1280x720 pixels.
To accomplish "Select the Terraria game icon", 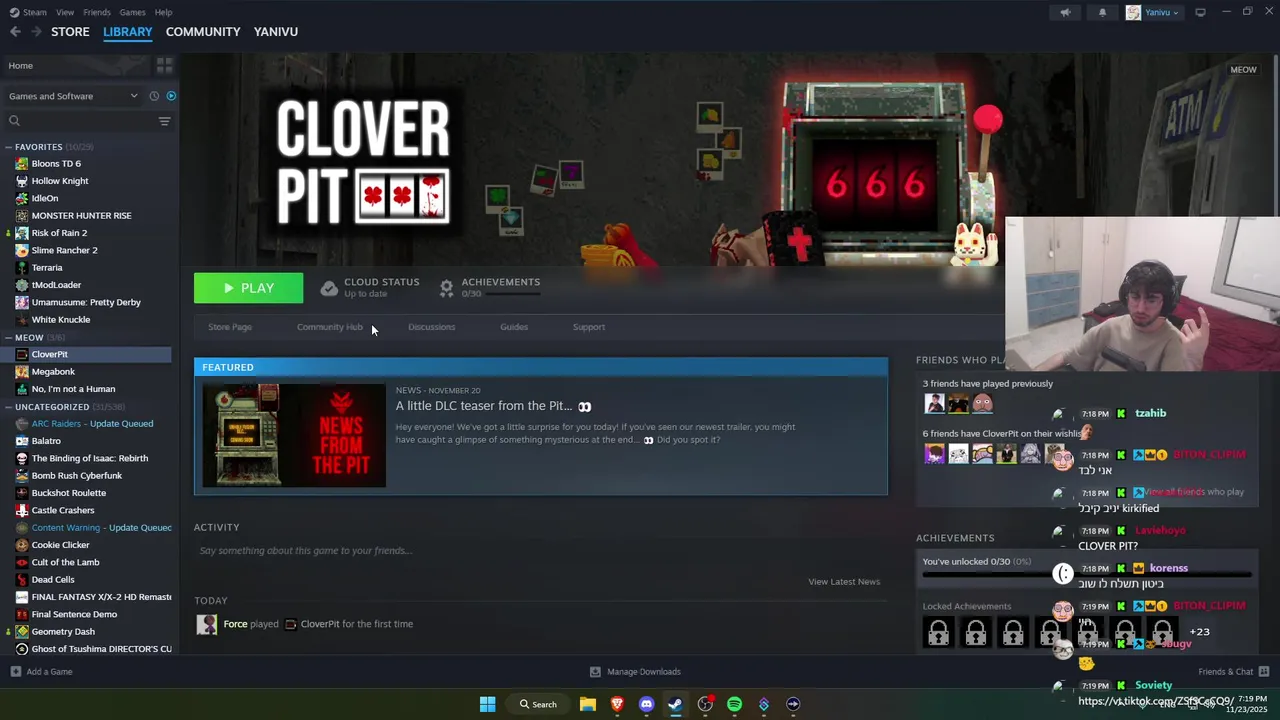I will tap(22, 268).
